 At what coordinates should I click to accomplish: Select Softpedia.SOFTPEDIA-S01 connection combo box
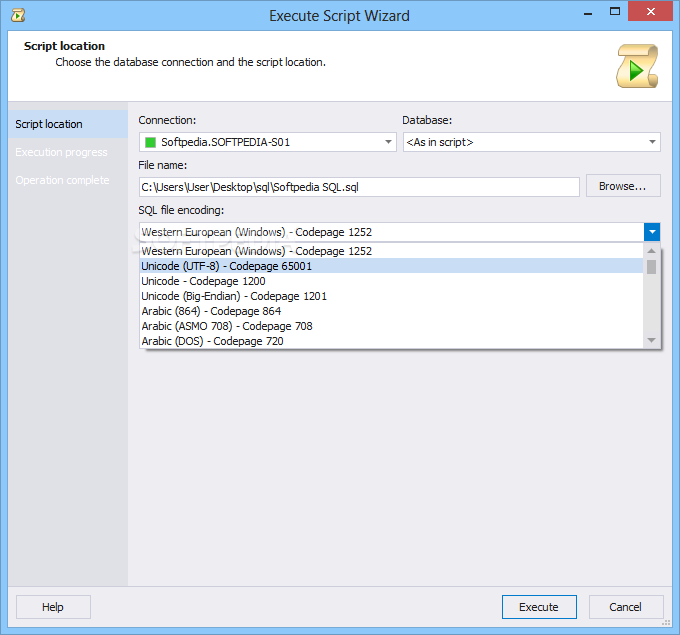268,142
